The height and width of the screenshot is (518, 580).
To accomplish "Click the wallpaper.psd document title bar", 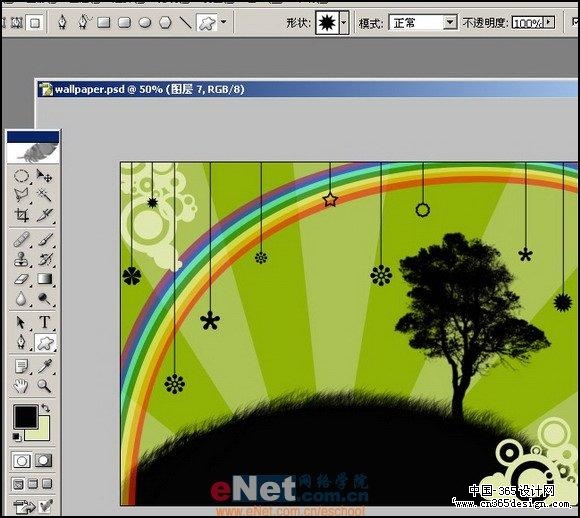I will click(x=307, y=90).
